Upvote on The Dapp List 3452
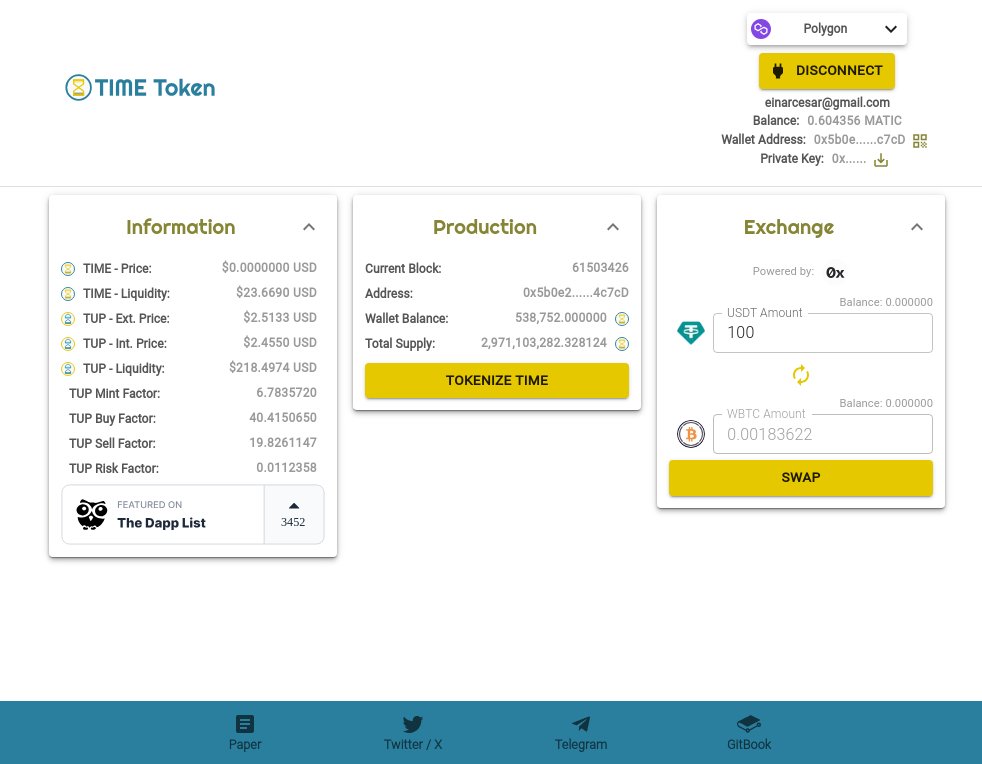This screenshot has height=764, width=982. coord(294,514)
